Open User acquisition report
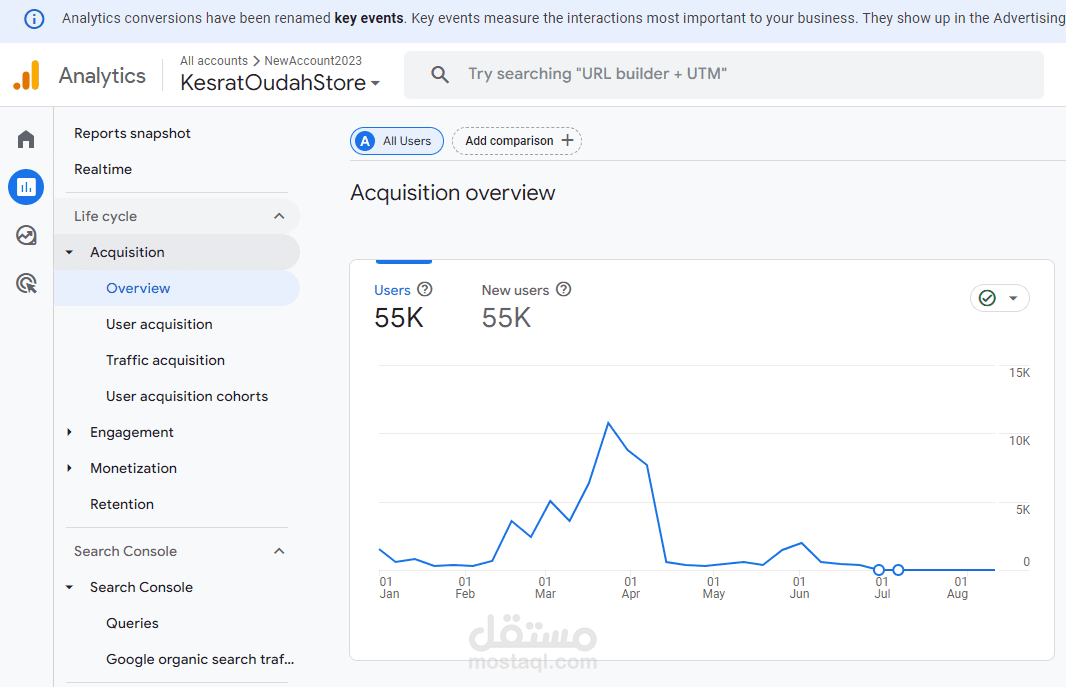The image size is (1066, 687). 159,324
